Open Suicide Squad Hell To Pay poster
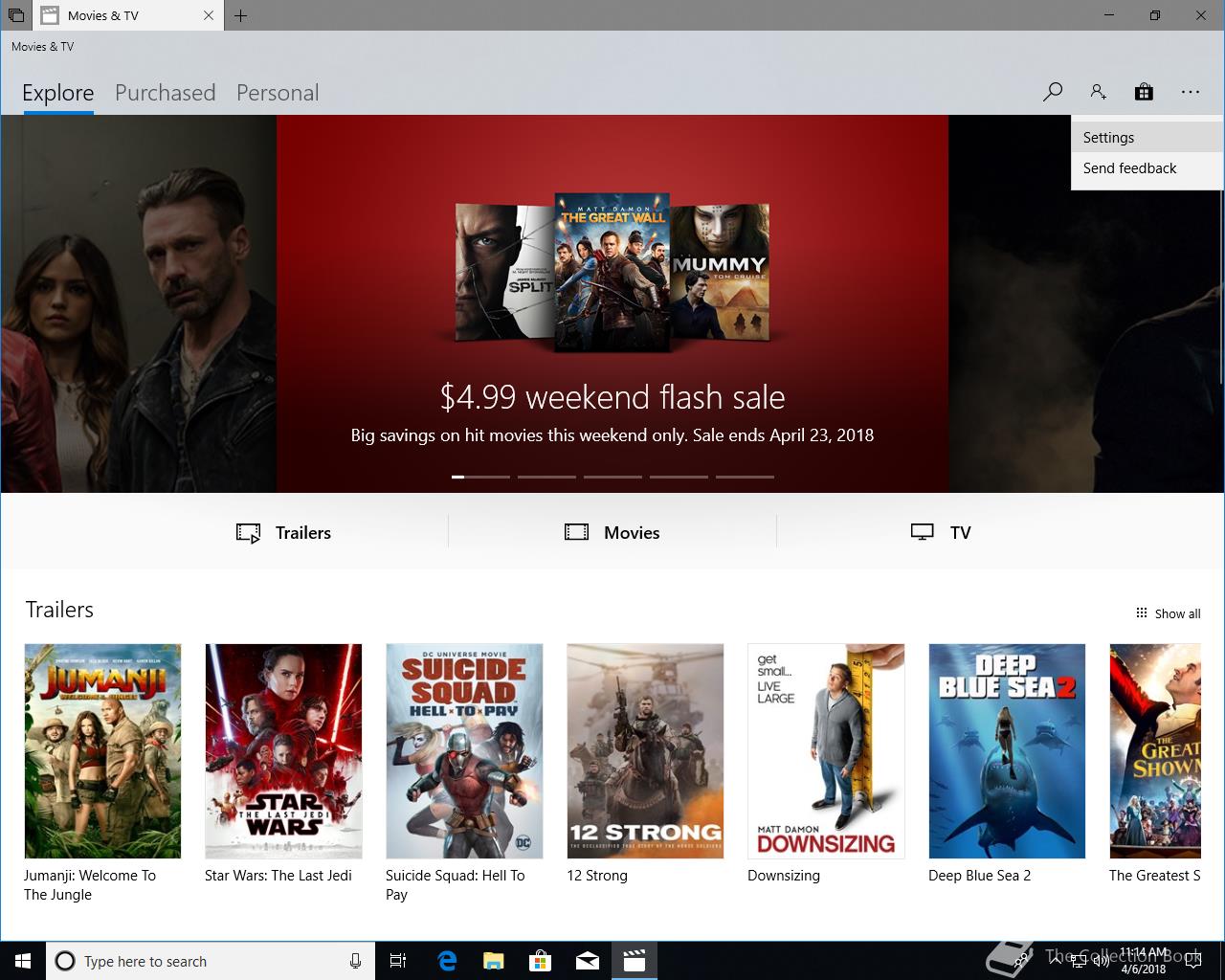Viewport: 1225px width, 980px height. (x=464, y=751)
